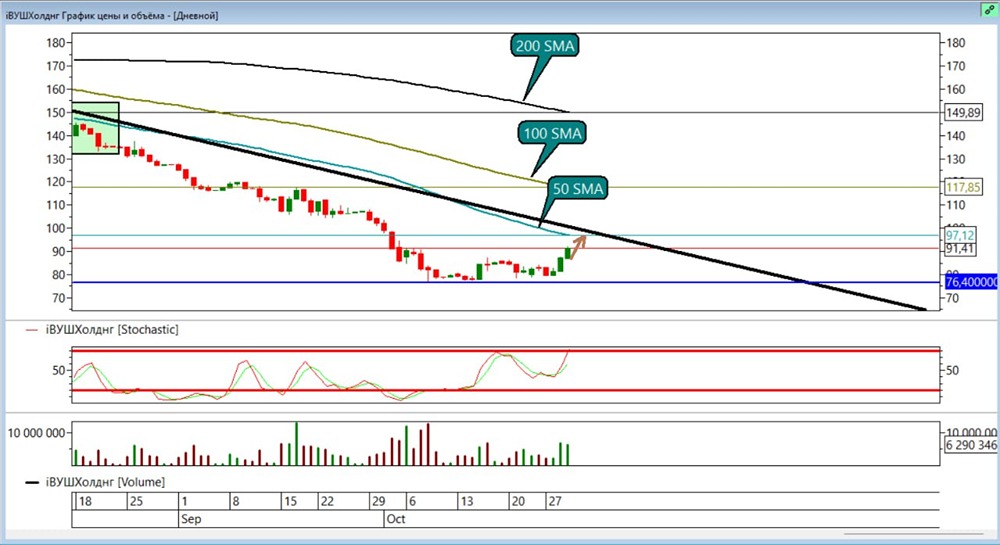The image size is (1000, 545).
Task: Click the date axis label '20'
Action: pos(518,501)
